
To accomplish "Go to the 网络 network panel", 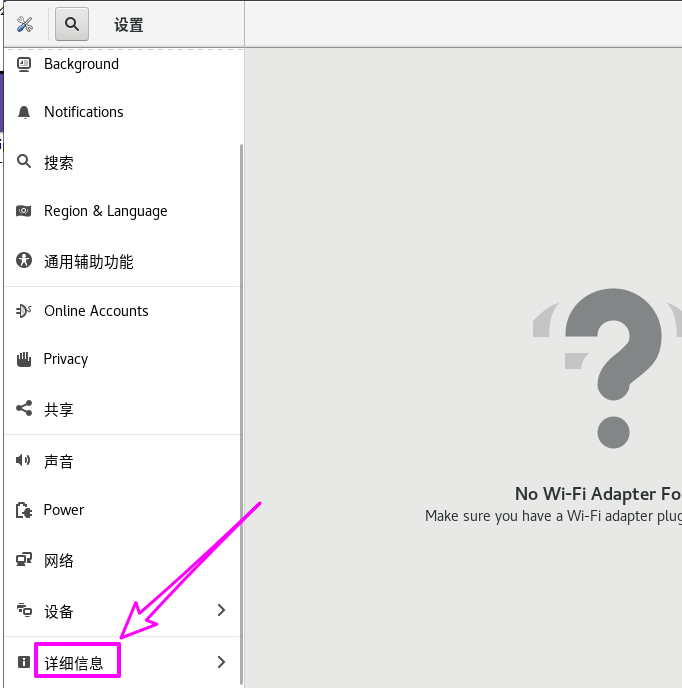I will (x=58, y=560).
